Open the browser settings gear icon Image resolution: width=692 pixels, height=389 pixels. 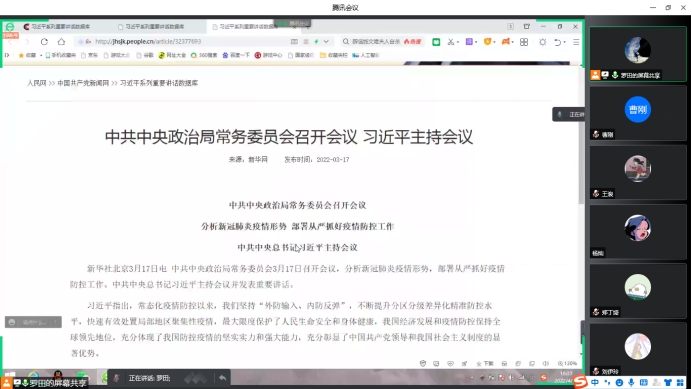pyautogui.click(x=542, y=42)
